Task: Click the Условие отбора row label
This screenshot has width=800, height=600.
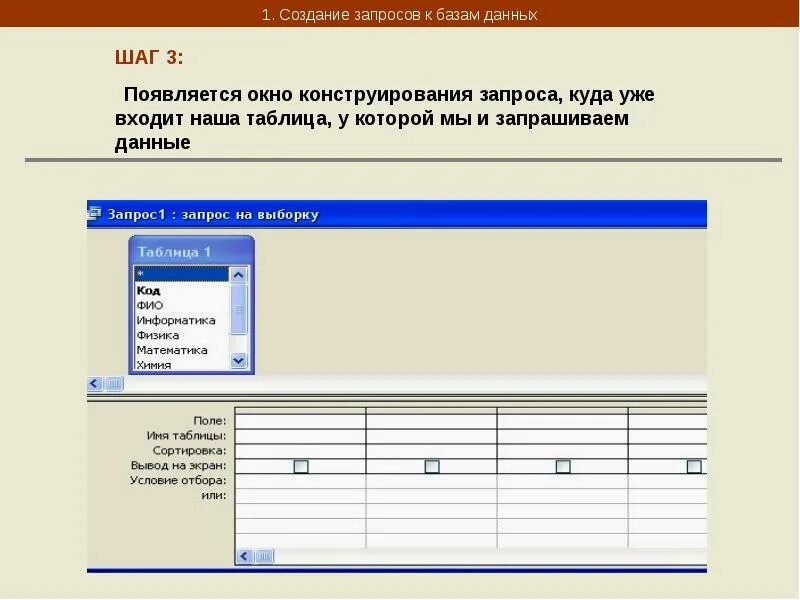Action: tap(178, 481)
